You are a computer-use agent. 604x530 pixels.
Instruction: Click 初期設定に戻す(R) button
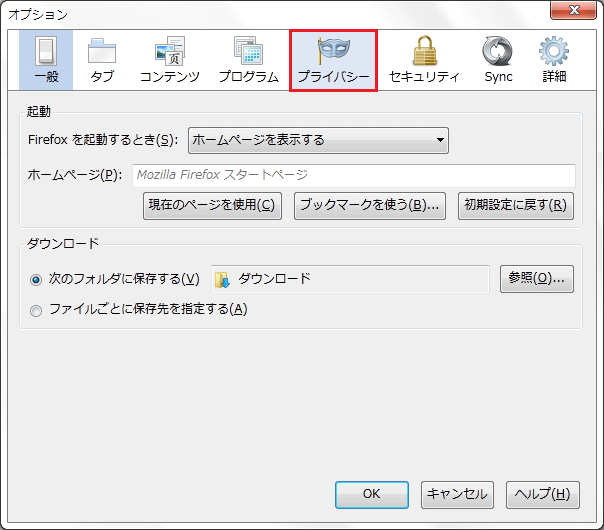(x=516, y=206)
